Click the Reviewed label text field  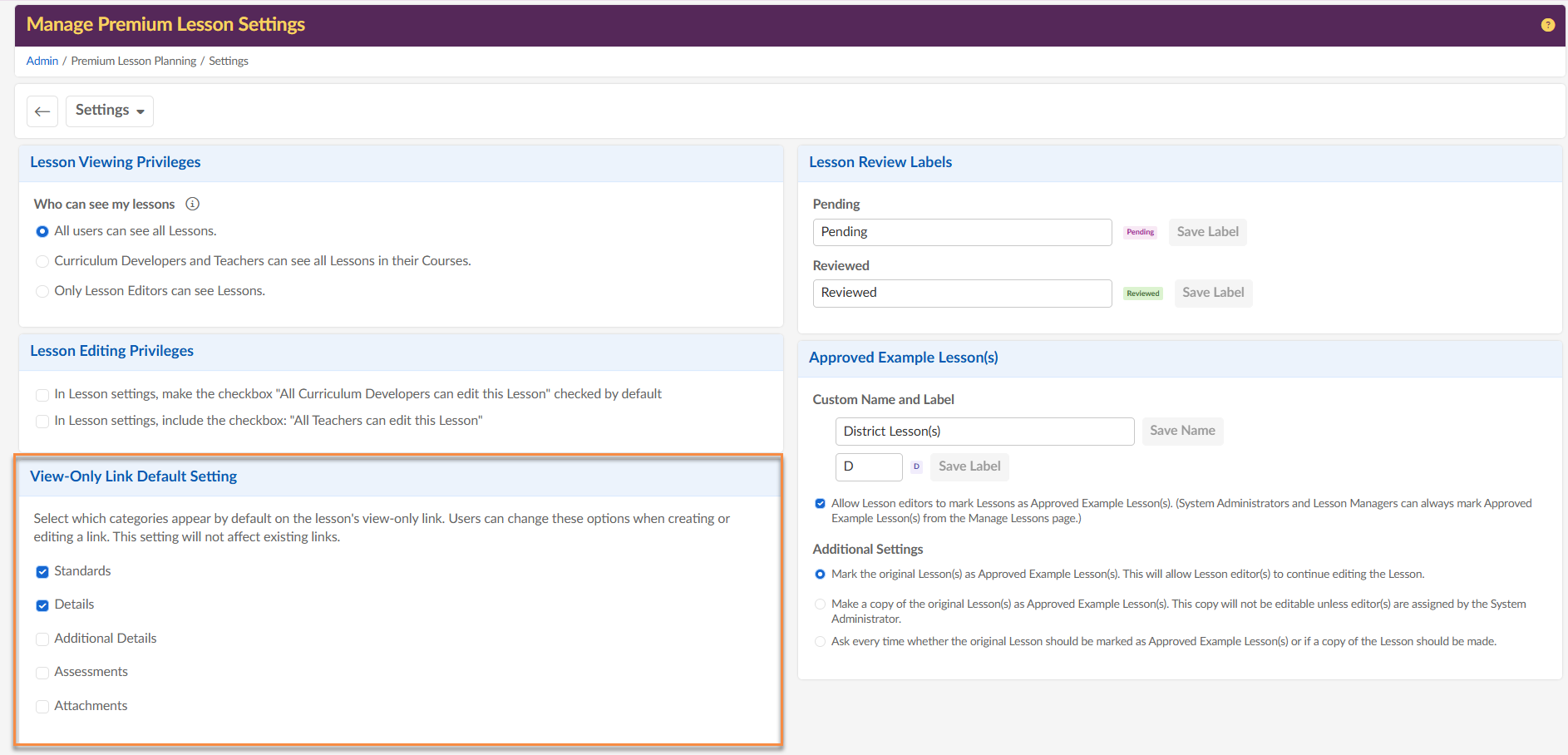tap(962, 294)
